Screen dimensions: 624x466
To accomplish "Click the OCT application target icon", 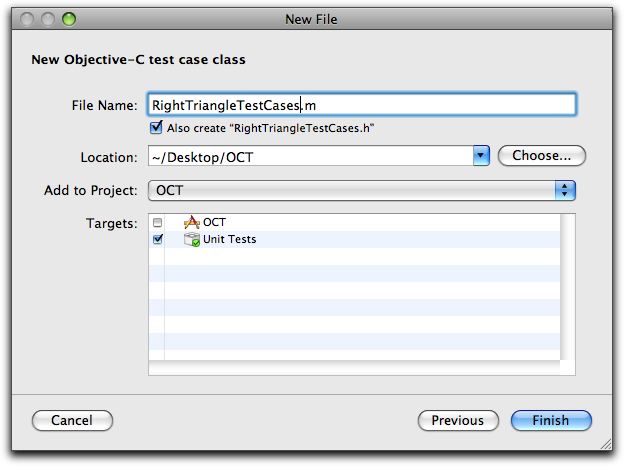I will click(x=191, y=222).
